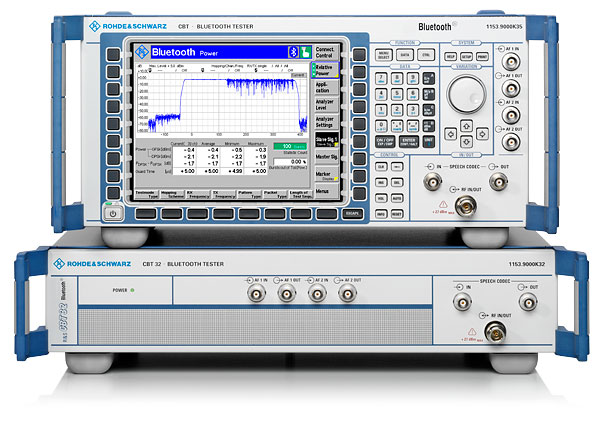Image resolution: width=600 pixels, height=430 pixels.
Task: Push the SETUP system key
Action: pyautogui.click(x=466, y=57)
